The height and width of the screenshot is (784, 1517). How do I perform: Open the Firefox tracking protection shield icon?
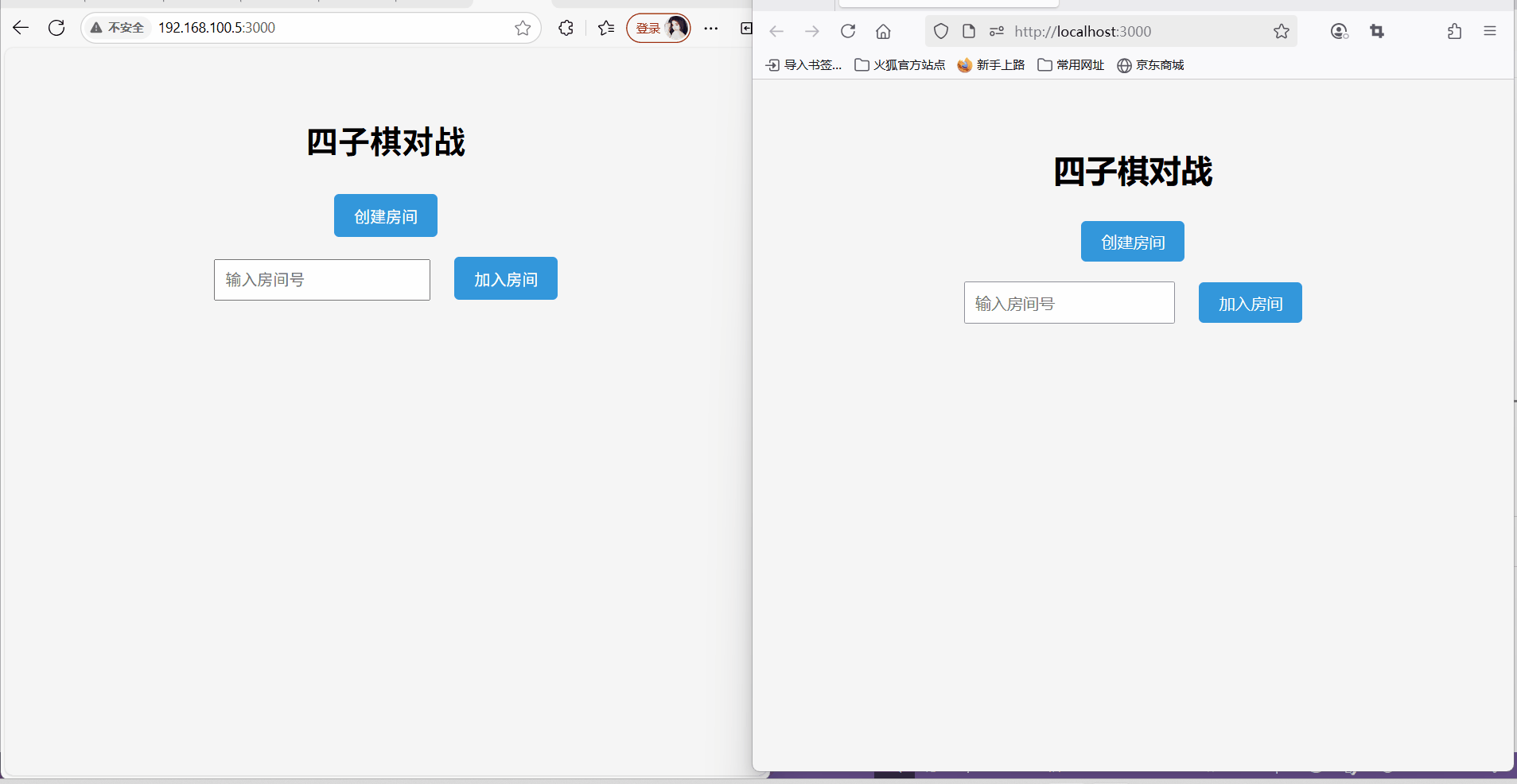tap(940, 31)
